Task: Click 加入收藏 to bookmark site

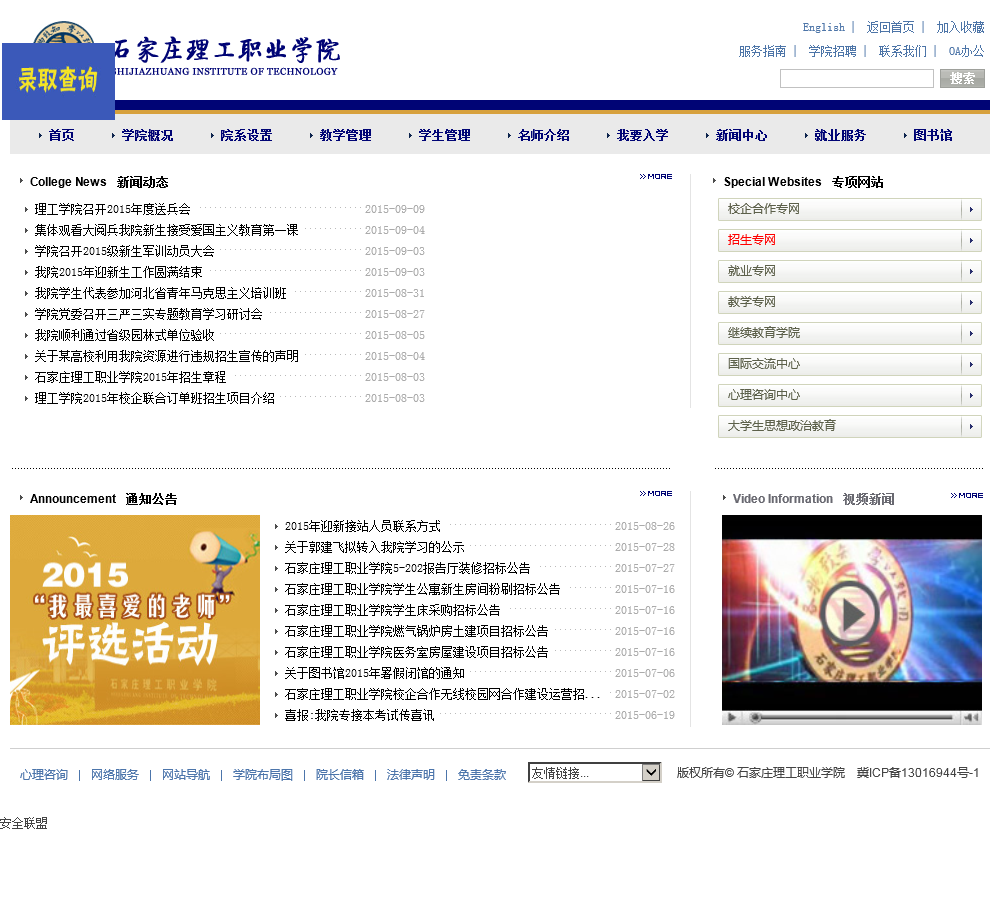Action: 960,27
